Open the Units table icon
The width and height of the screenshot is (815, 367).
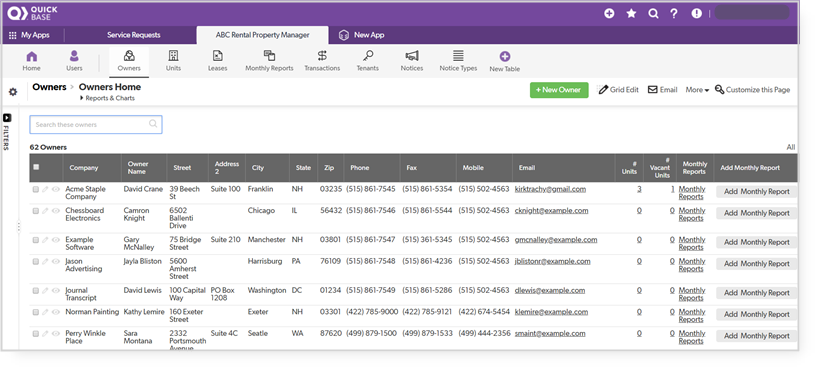(x=174, y=56)
